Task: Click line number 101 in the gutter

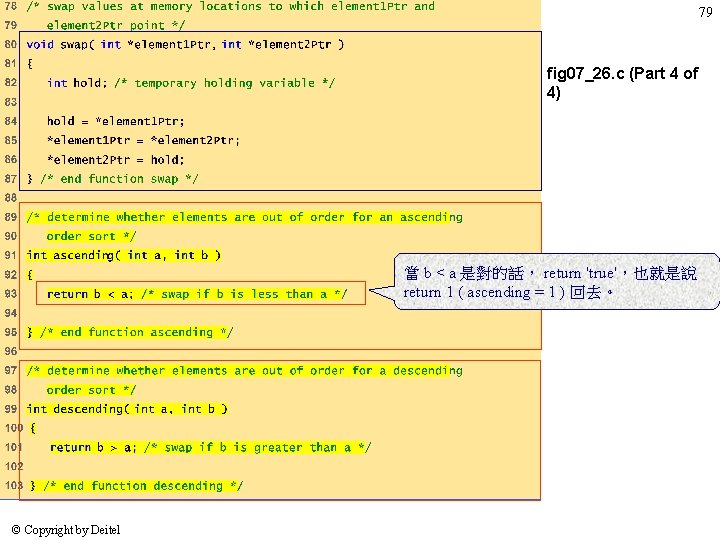Action: (x=13, y=448)
